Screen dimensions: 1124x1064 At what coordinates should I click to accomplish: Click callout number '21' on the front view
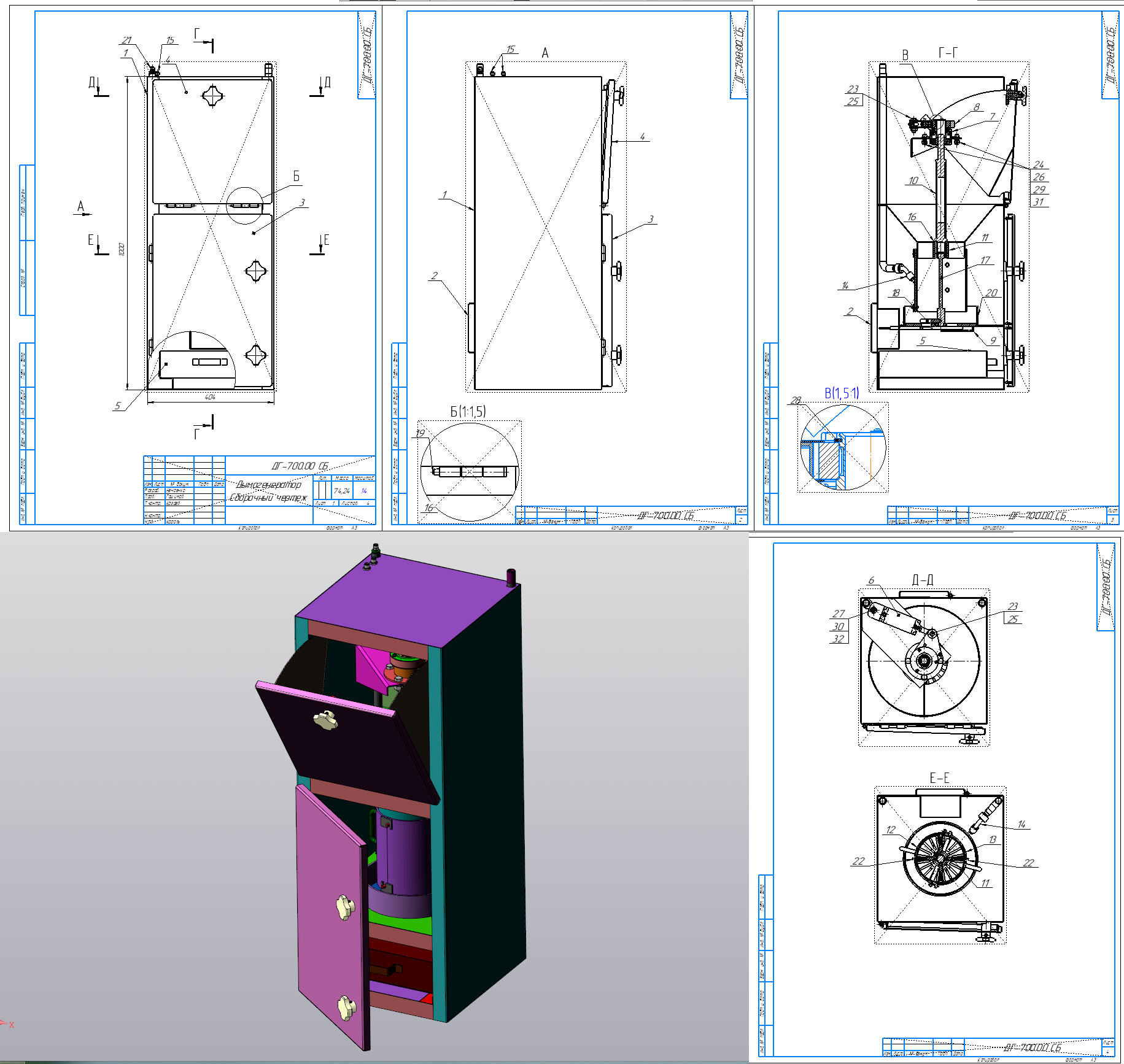tap(126, 40)
